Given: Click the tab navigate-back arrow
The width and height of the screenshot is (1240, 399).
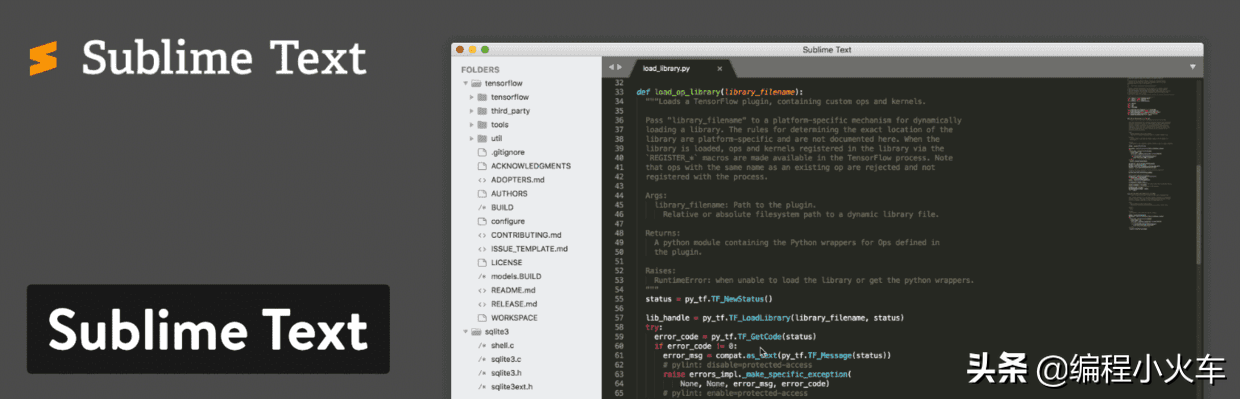Looking at the screenshot, I should click(611, 68).
